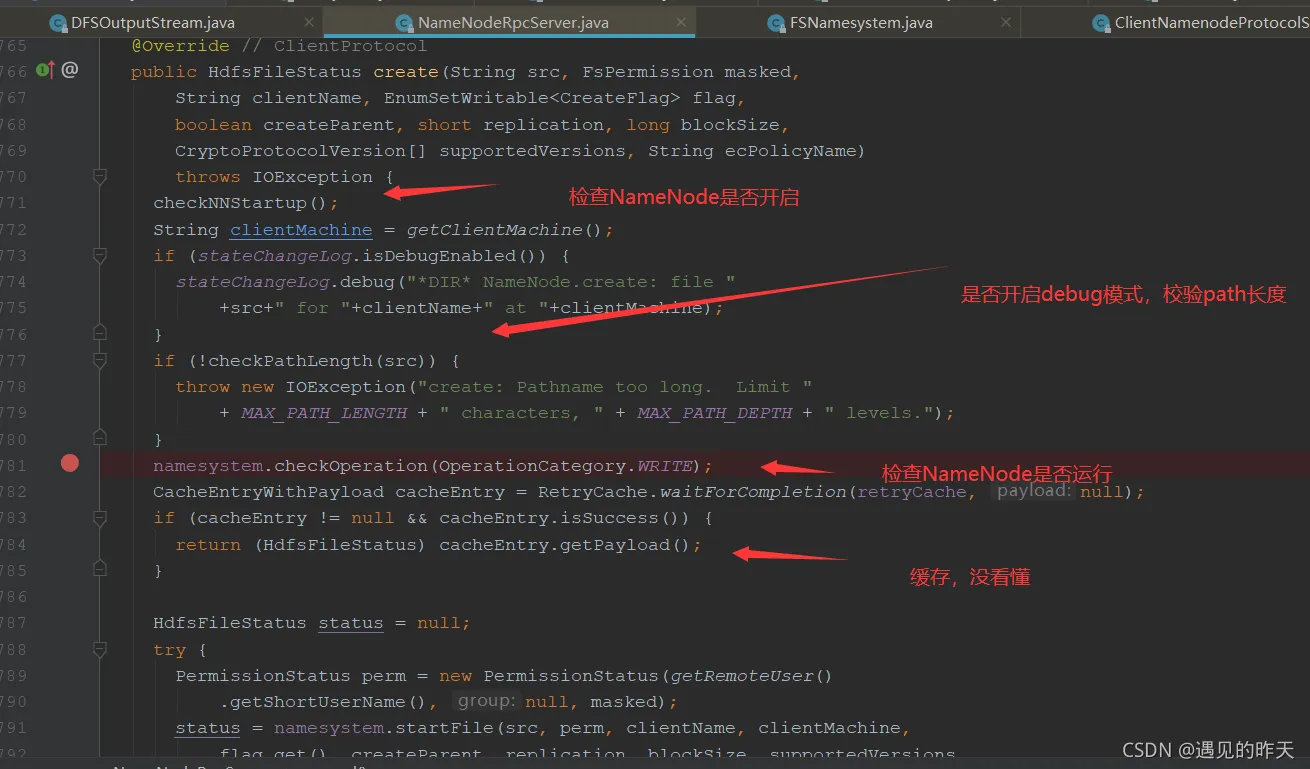Click OperationCategory in checkOperation call

pos(532,466)
